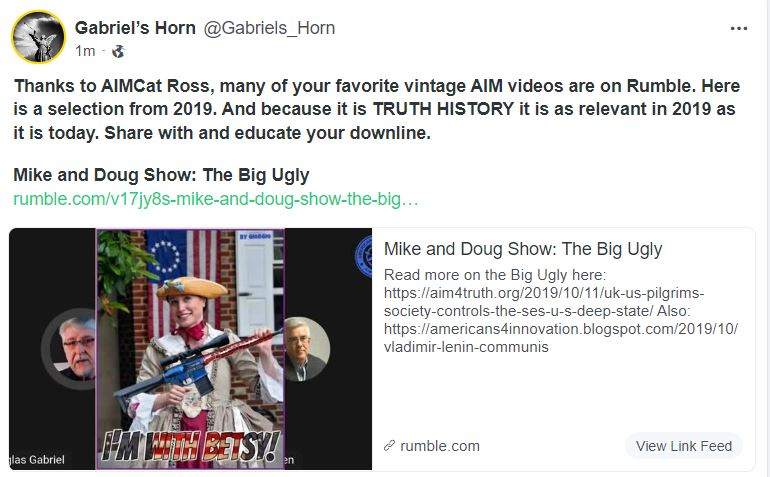Click the @Gabriels_Horn handle
The height and width of the screenshot is (477, 770).
(269, 28)
